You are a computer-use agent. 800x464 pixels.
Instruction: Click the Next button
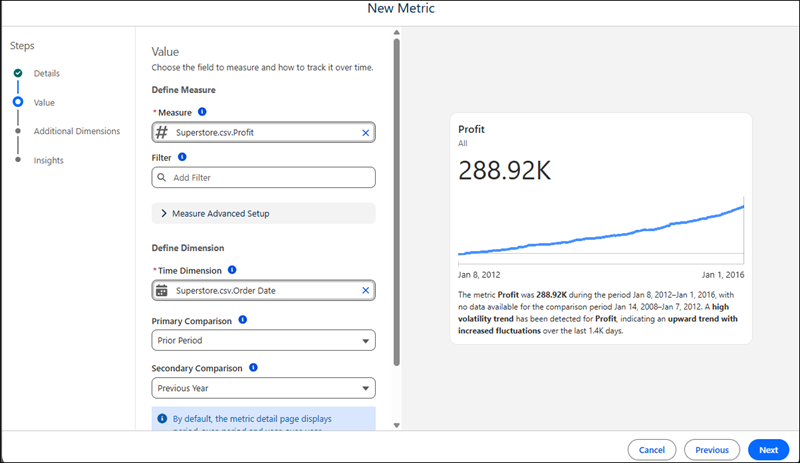(x=768, y=450)
